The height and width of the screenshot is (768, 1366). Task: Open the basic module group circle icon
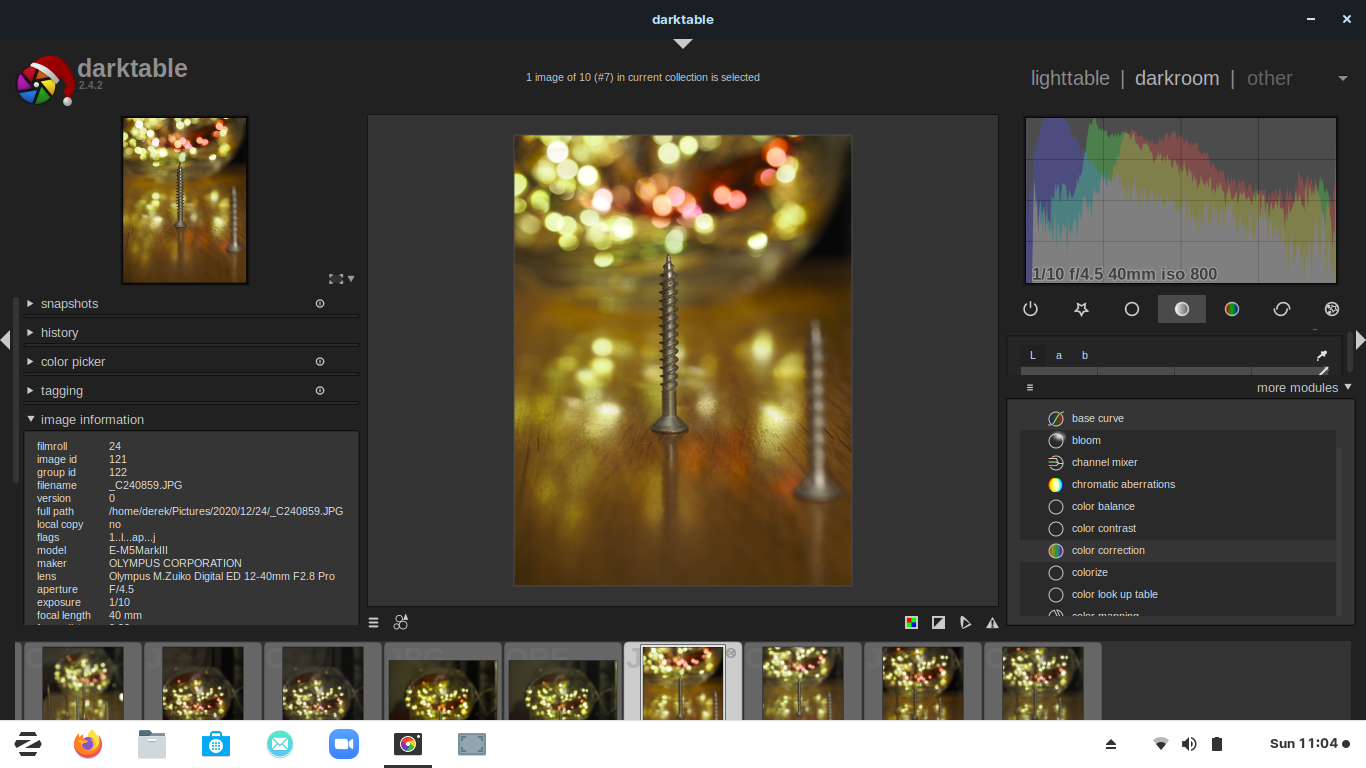[x=1132, y=309]
